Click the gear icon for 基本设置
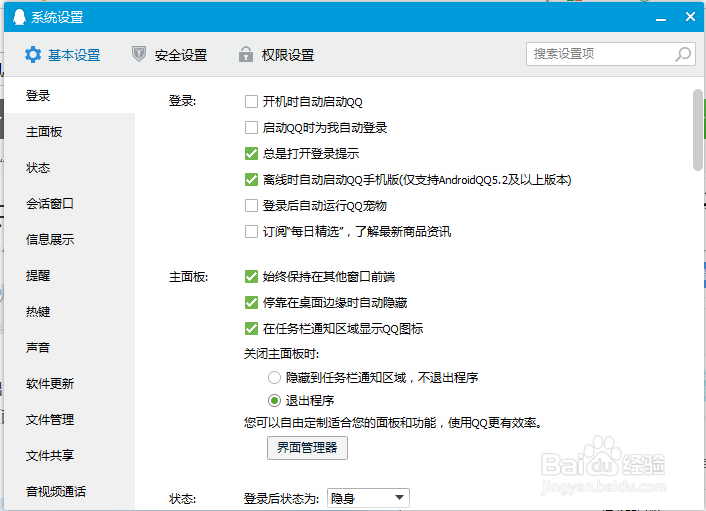This screenshot has height=511, width=706. pos(33,55)
